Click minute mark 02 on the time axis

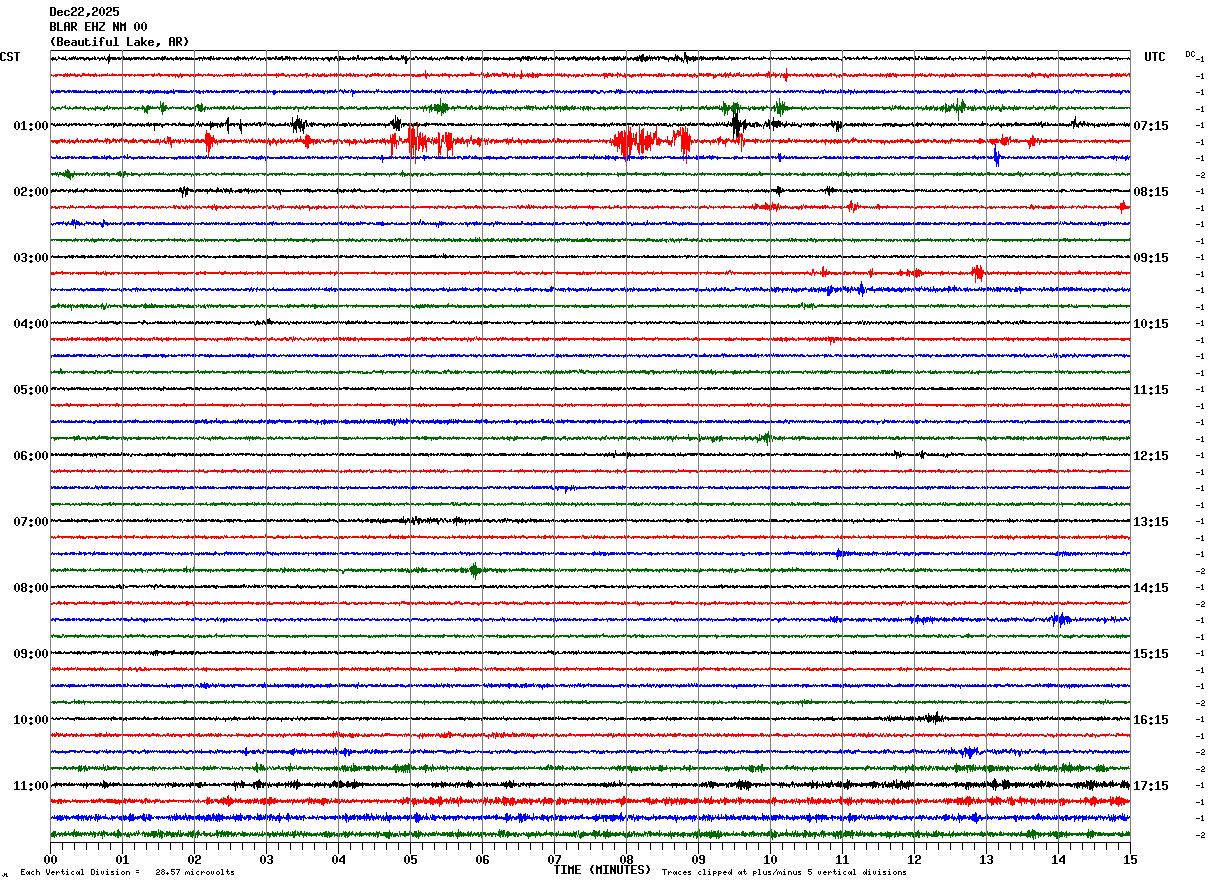point(194,858)
